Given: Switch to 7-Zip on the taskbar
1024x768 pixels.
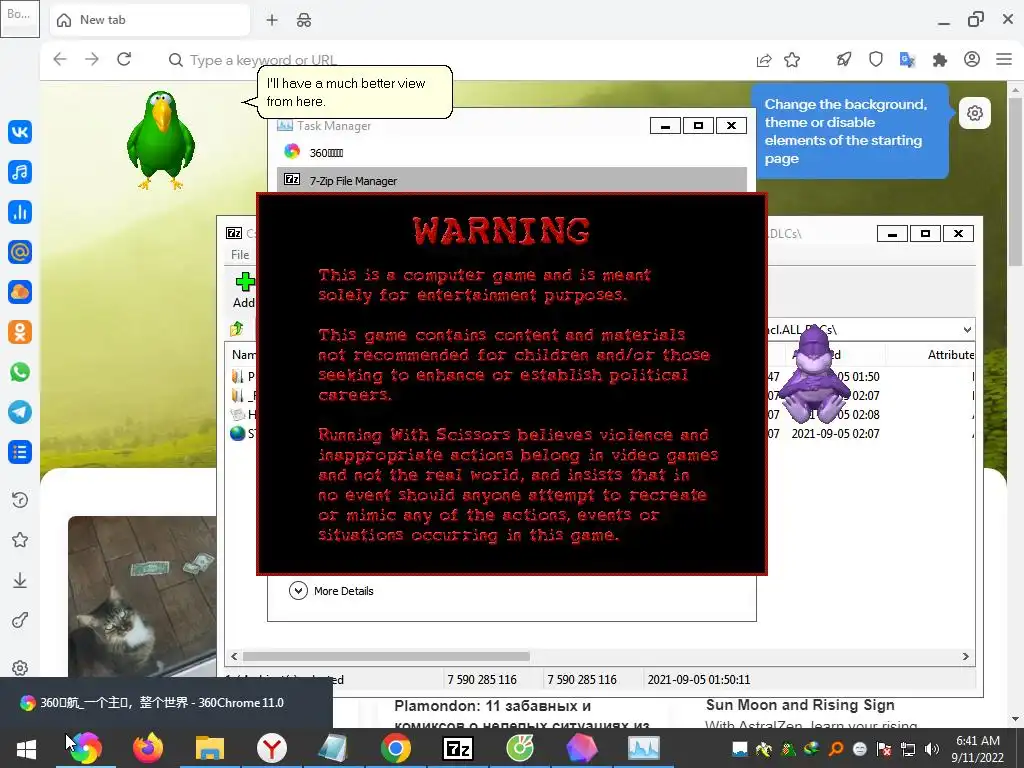Looking at the screenshot, I should [458, 748].
